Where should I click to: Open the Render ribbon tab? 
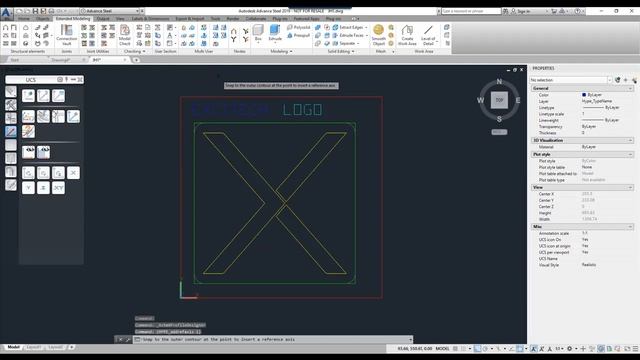click(233, 19)
